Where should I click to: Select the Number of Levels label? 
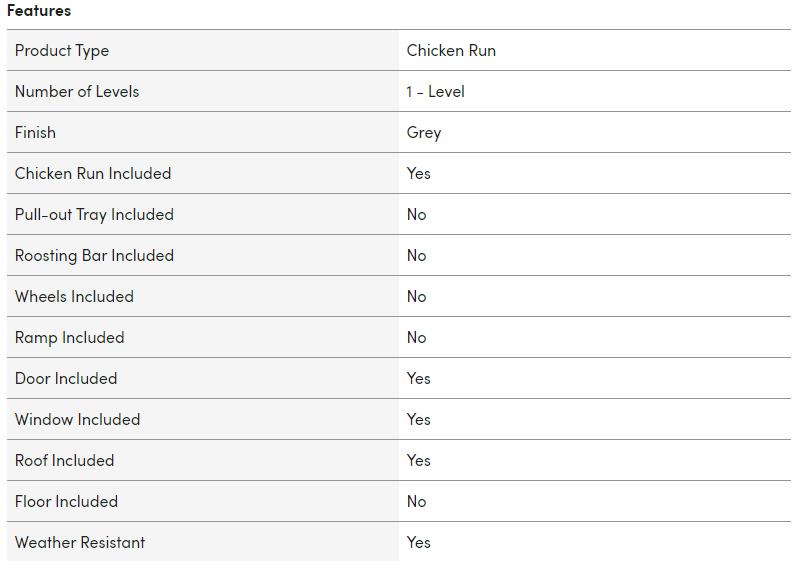point(77,92)
